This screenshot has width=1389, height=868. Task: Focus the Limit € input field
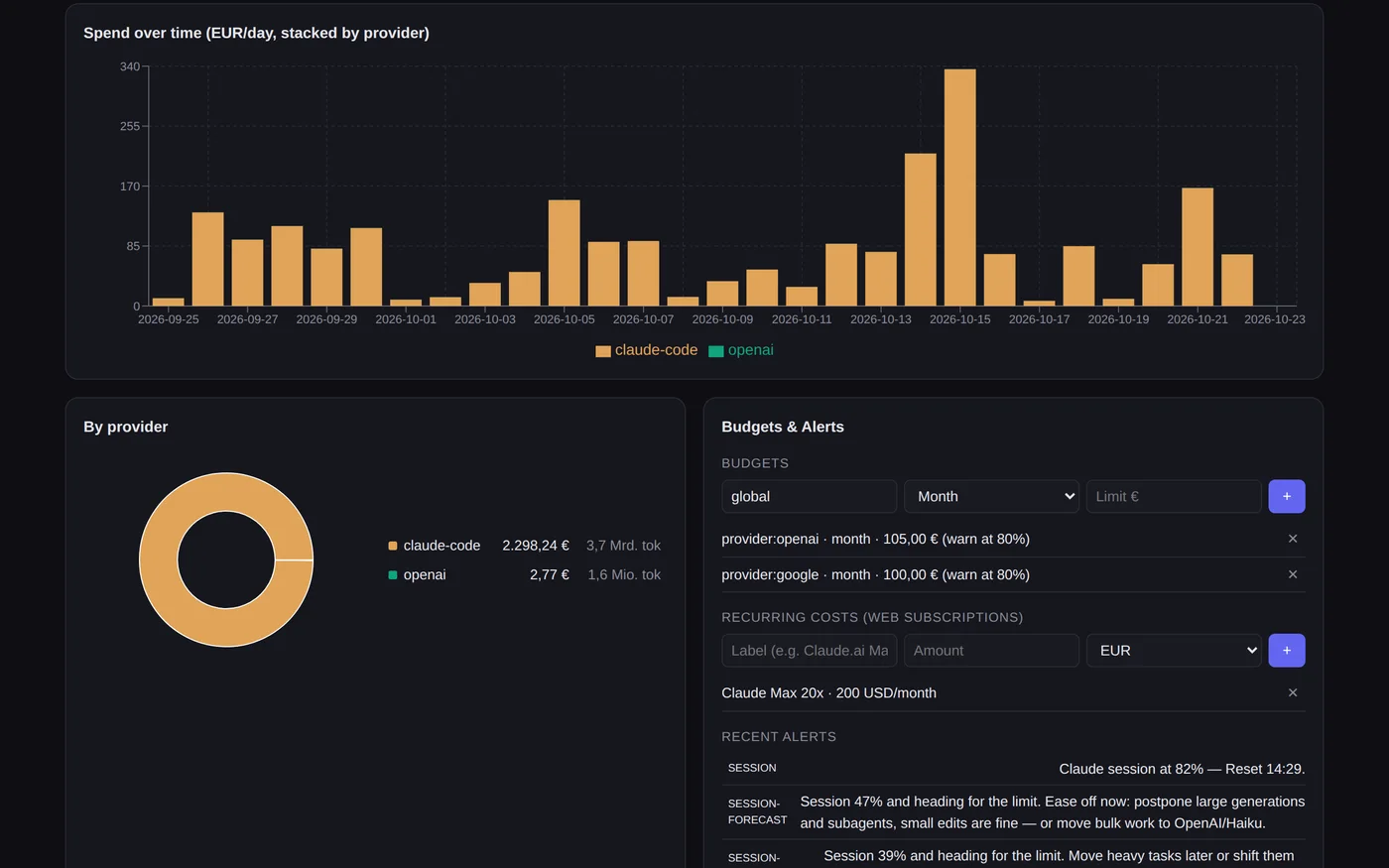pos(1174,496)
